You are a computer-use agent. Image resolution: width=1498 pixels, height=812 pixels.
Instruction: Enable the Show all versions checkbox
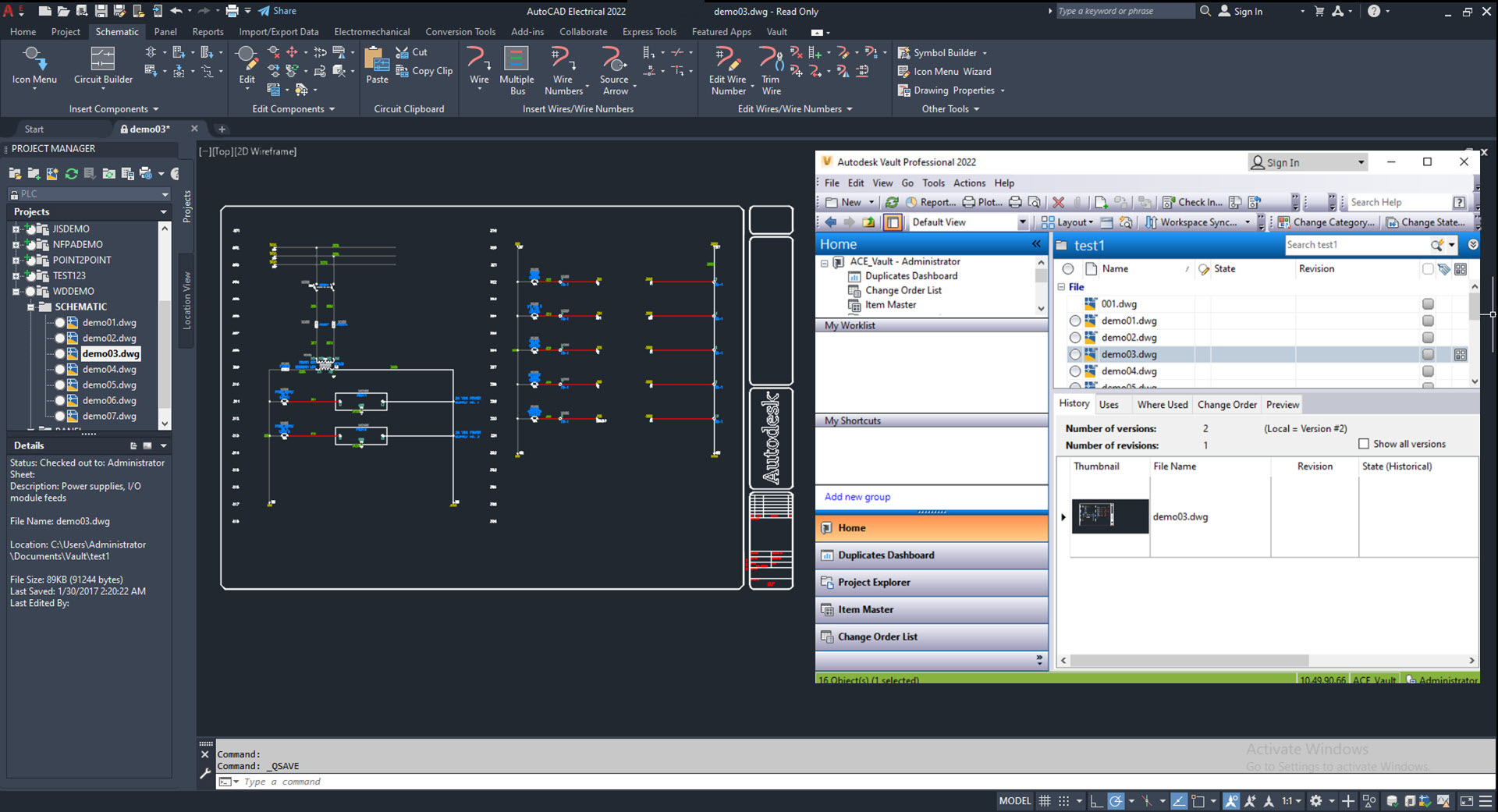[x=1364, y=444]
